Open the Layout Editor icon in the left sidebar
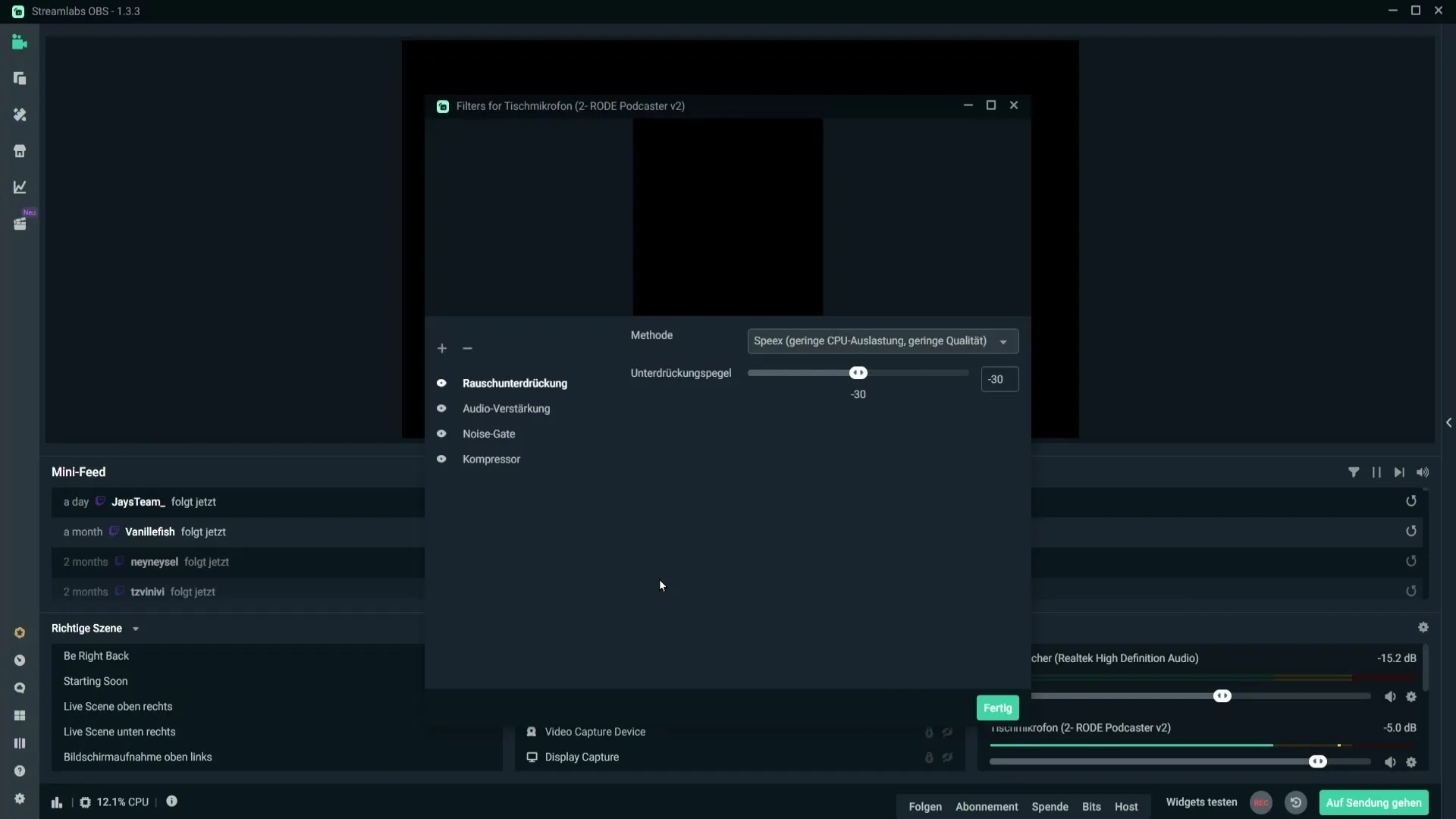The image size is (1456, 819). tap(20, 79)
